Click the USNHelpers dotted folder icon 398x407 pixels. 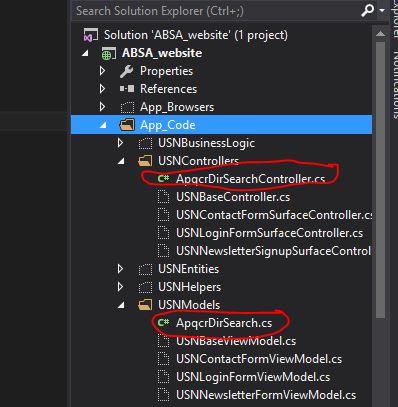145,287
